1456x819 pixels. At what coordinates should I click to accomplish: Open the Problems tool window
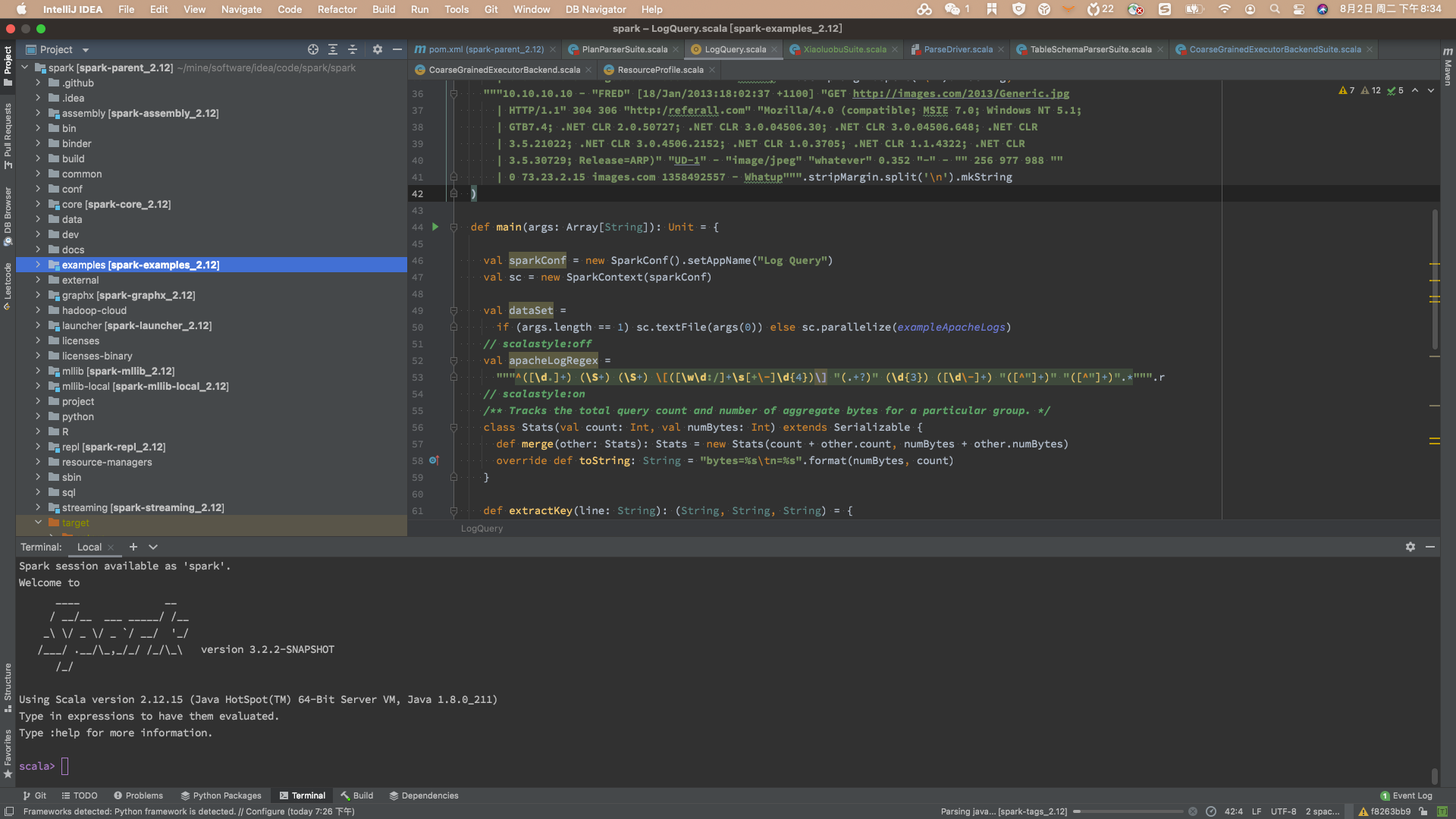[x=139, y=795]
